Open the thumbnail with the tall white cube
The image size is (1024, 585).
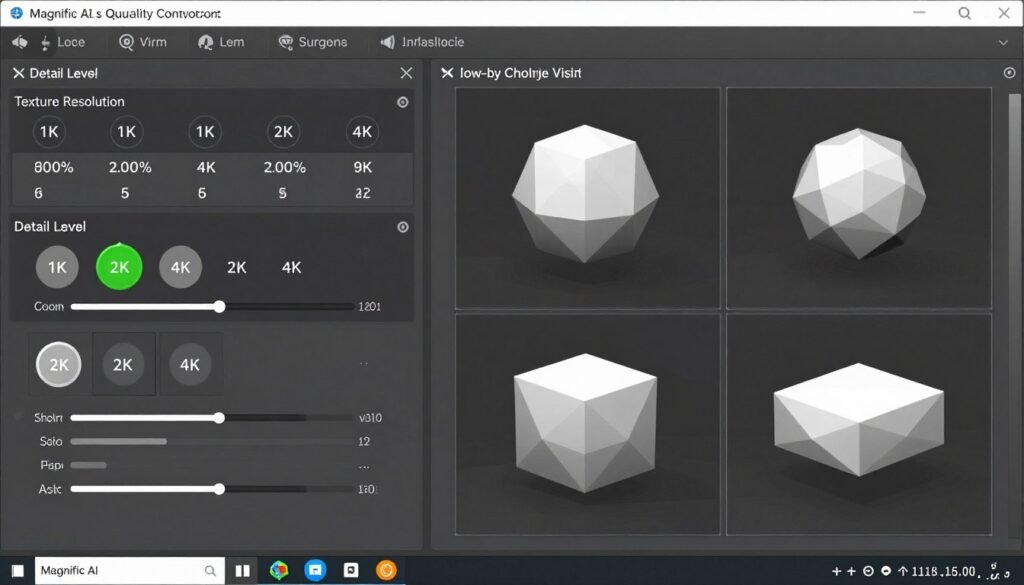tap(588, 424)
